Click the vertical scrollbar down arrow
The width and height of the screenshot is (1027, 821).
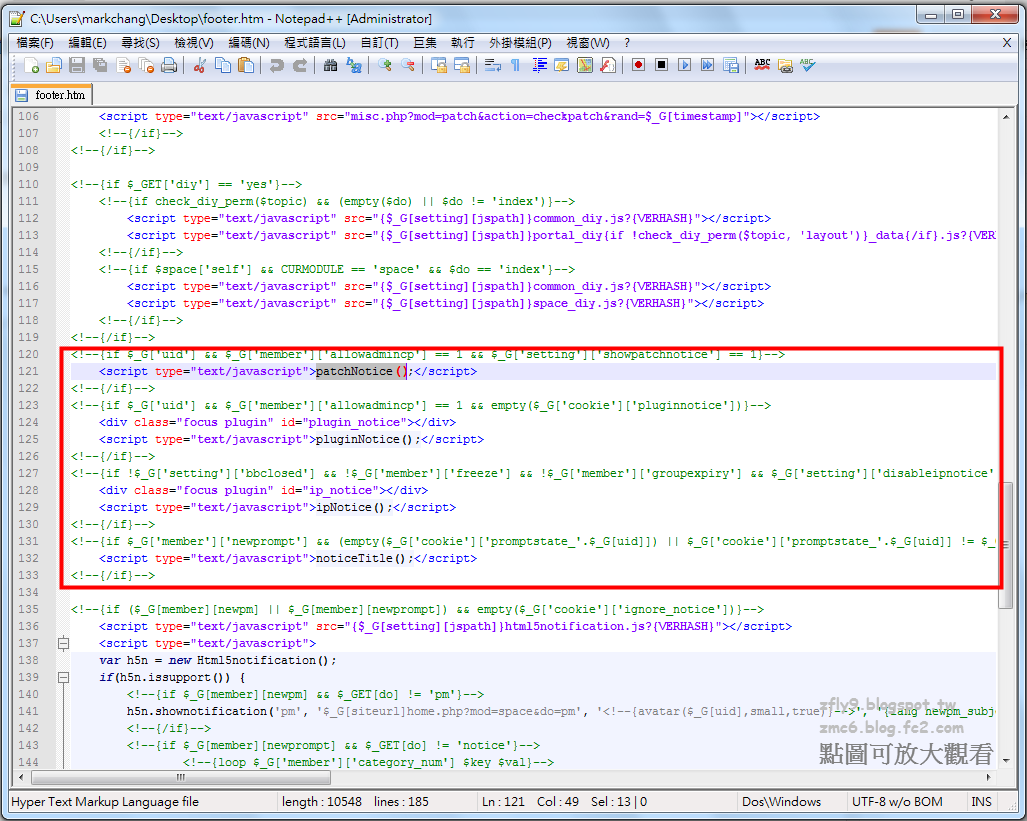pos(1005,760)
